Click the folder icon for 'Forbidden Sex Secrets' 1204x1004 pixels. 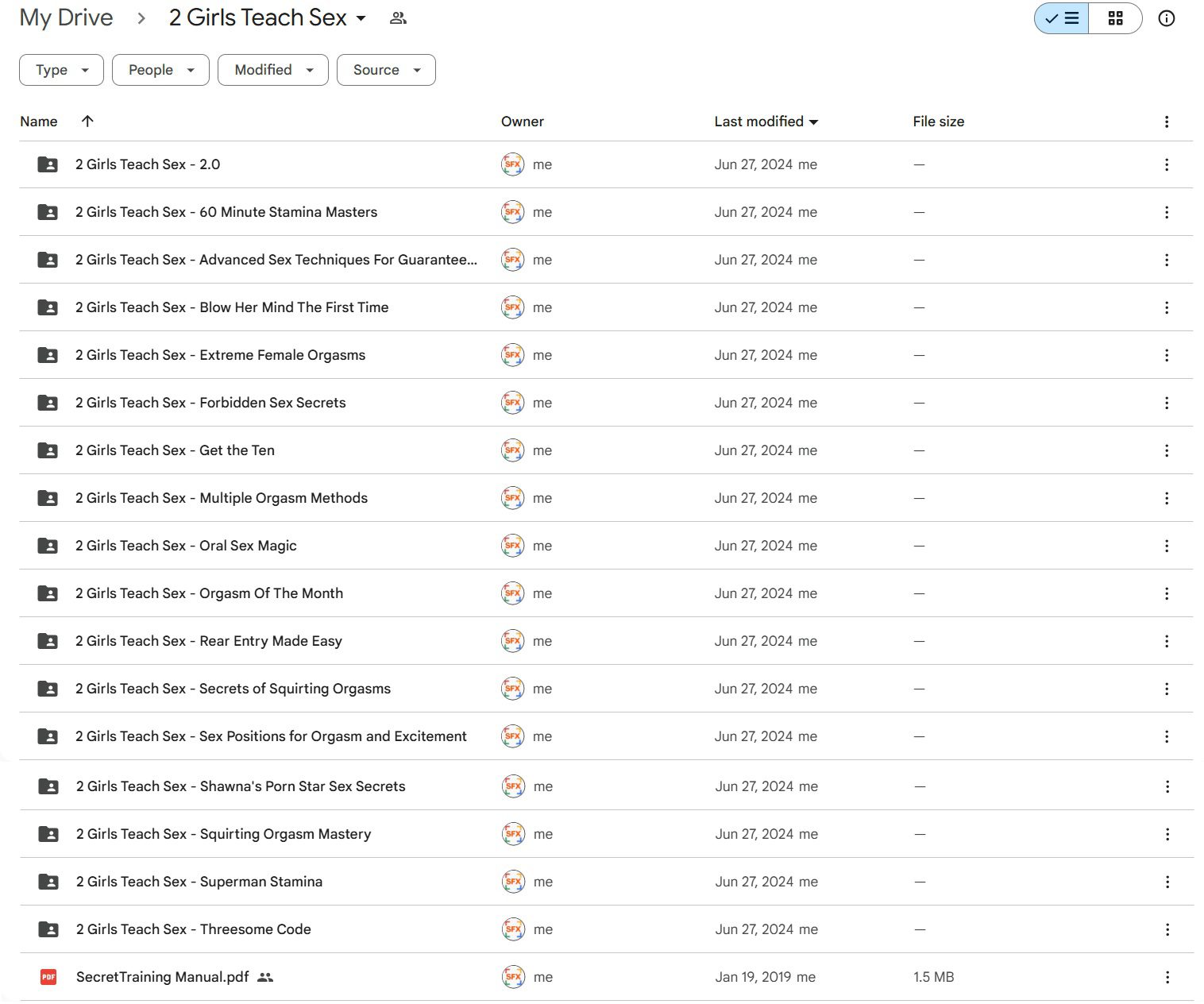(x=48, y=403)
